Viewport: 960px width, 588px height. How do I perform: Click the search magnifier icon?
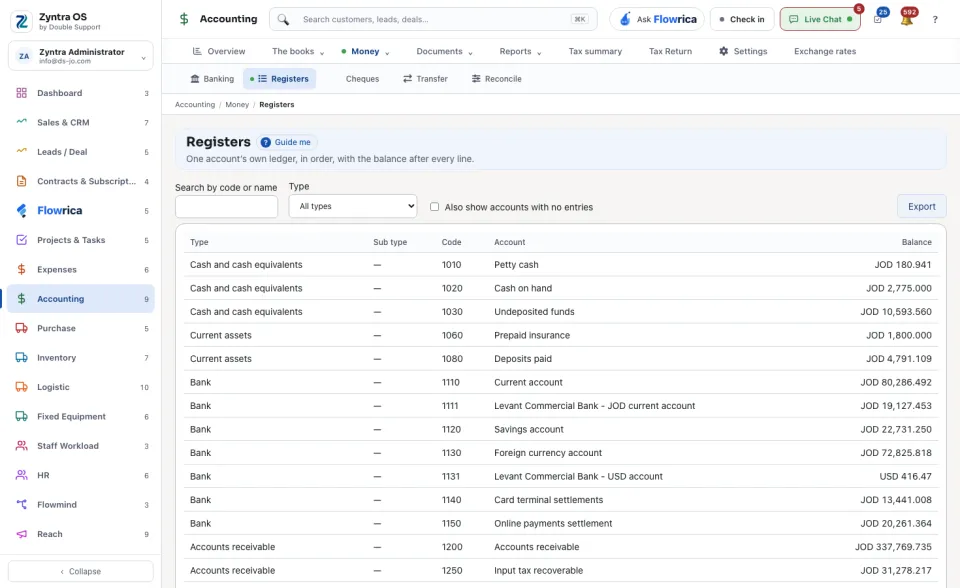283,20
